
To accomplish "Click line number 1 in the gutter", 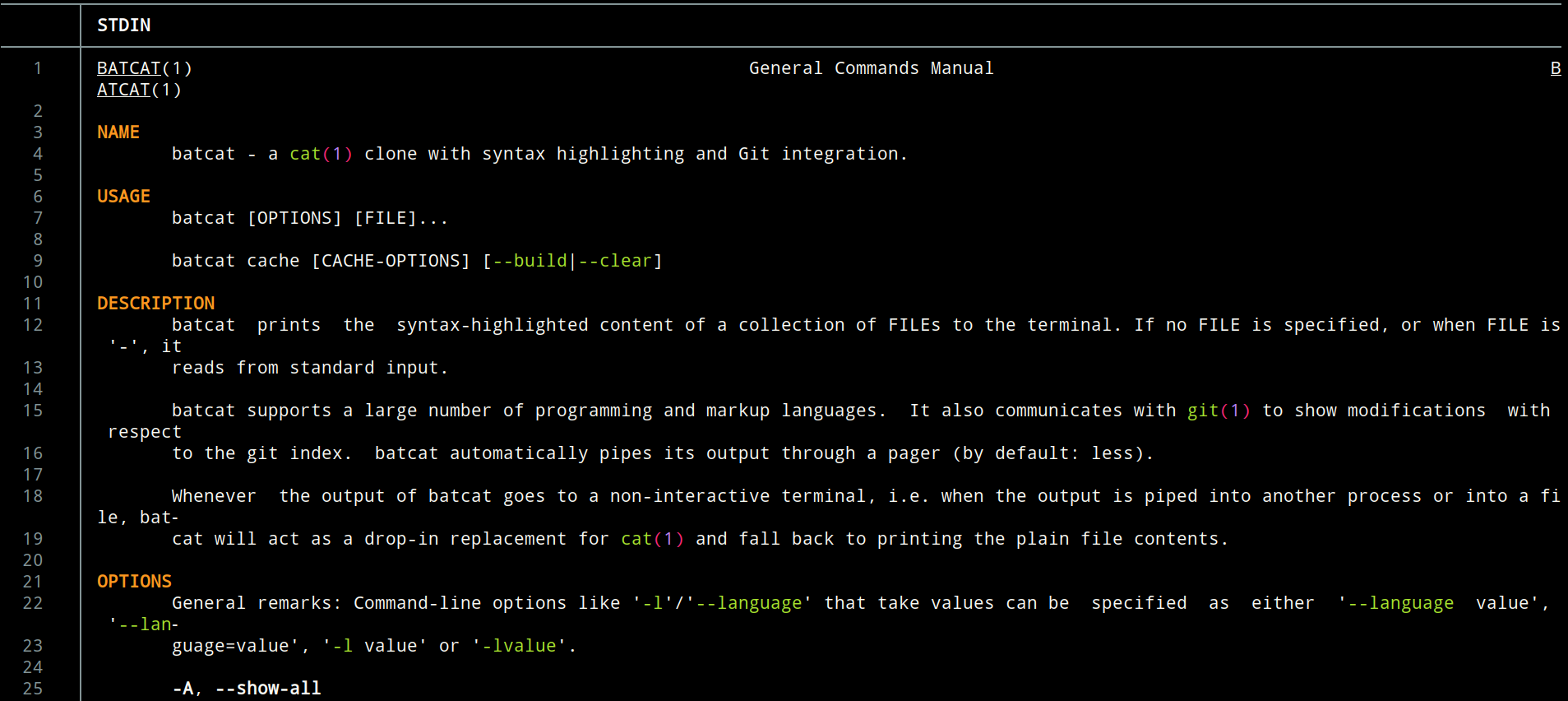I will point(38,68).
